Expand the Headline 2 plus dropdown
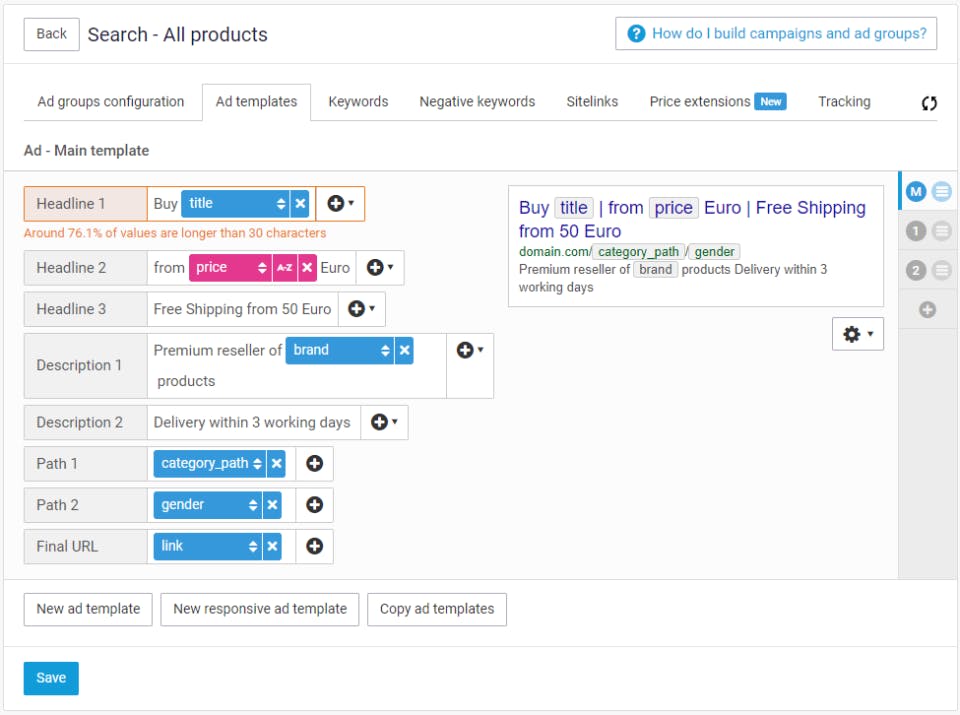Screen dimensions: 960x715 pos(380,268)
